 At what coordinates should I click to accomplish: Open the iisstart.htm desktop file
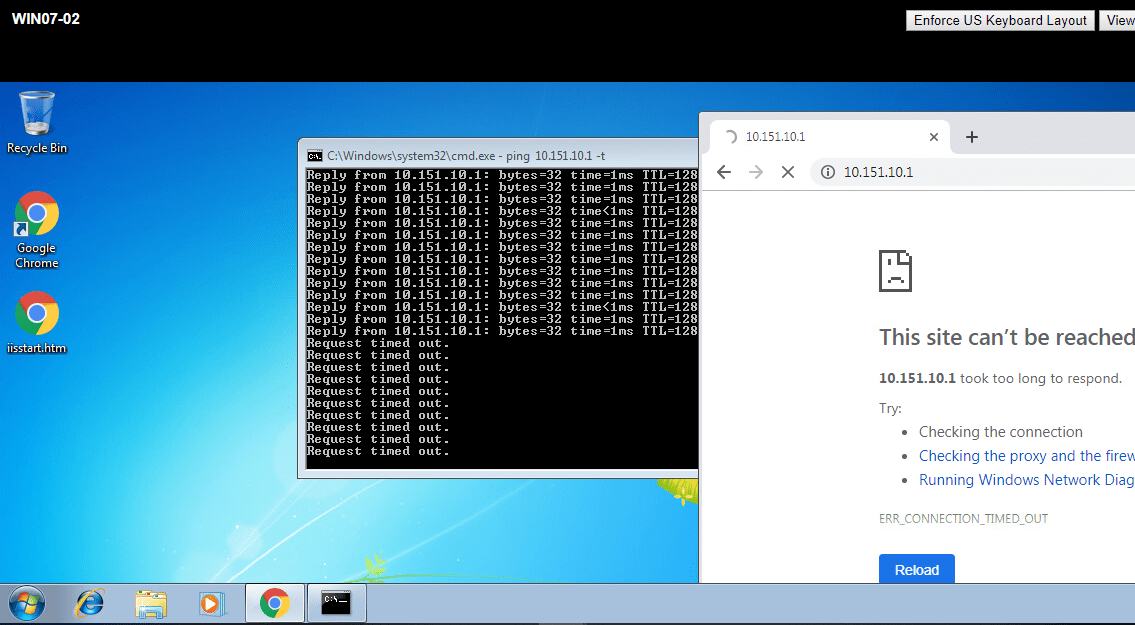pos(37,322)
